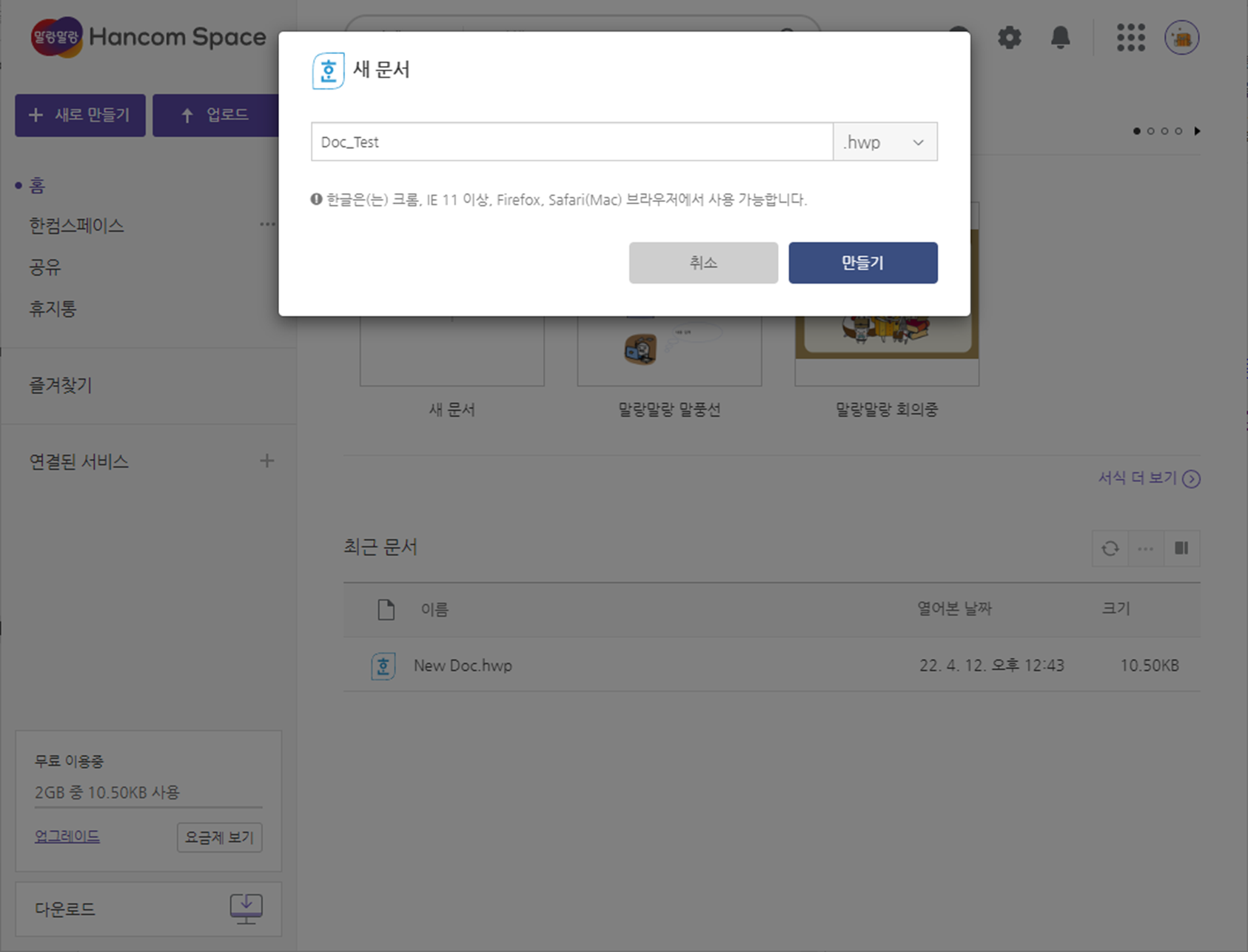Select 홈 in the sidebar
The width and height of the screenshot is (1248, 952).
pyautogui.click(x=37, y=185)
